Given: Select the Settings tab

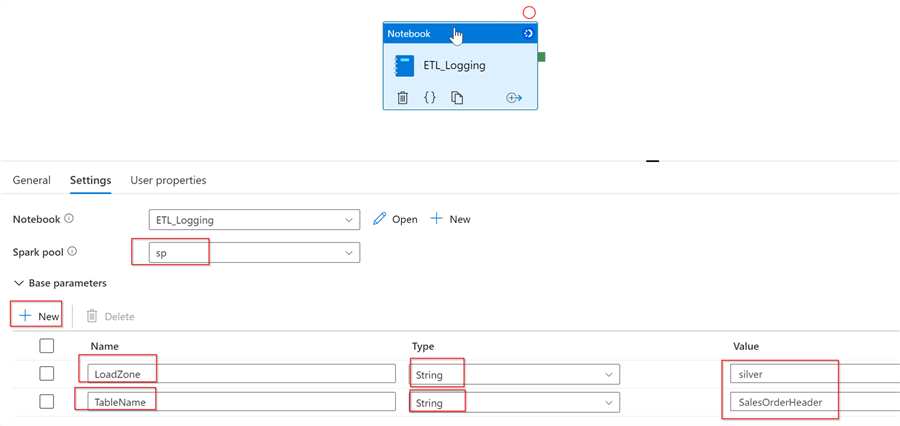Looking at the screenshot, I should point(91,180).
